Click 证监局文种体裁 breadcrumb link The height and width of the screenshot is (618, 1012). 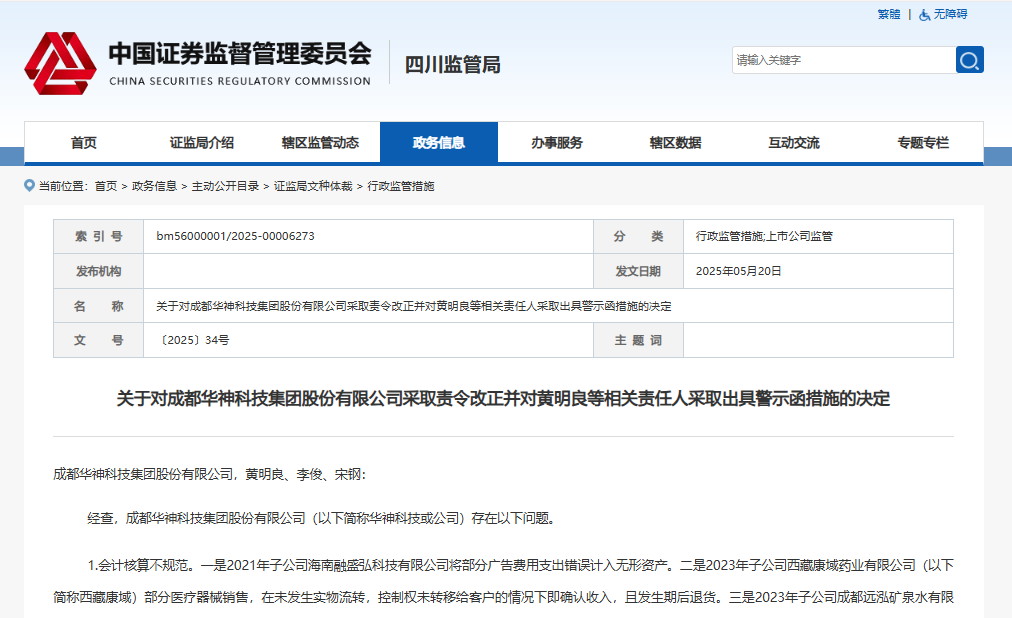coord(313,186)
